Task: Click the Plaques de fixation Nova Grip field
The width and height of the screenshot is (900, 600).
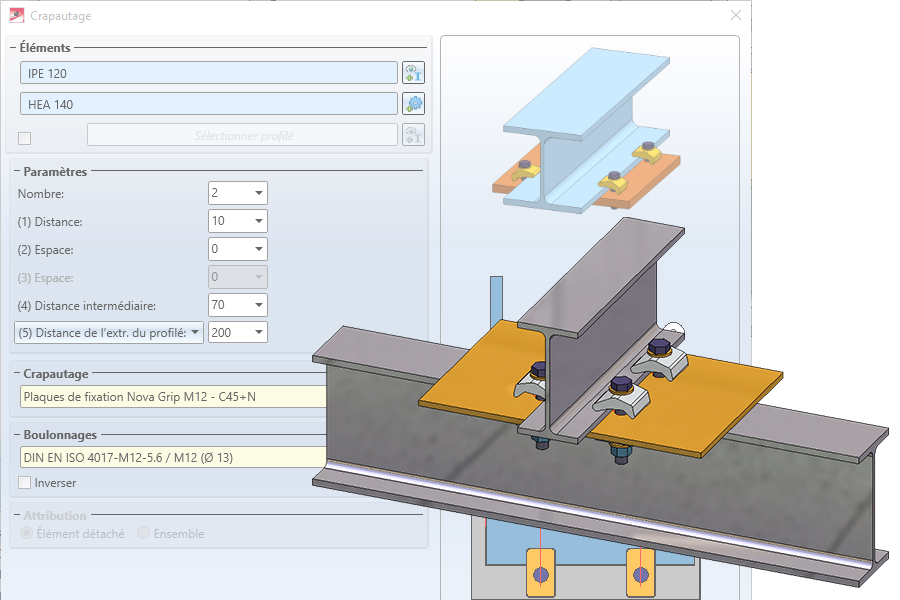Action: [172, 397]
